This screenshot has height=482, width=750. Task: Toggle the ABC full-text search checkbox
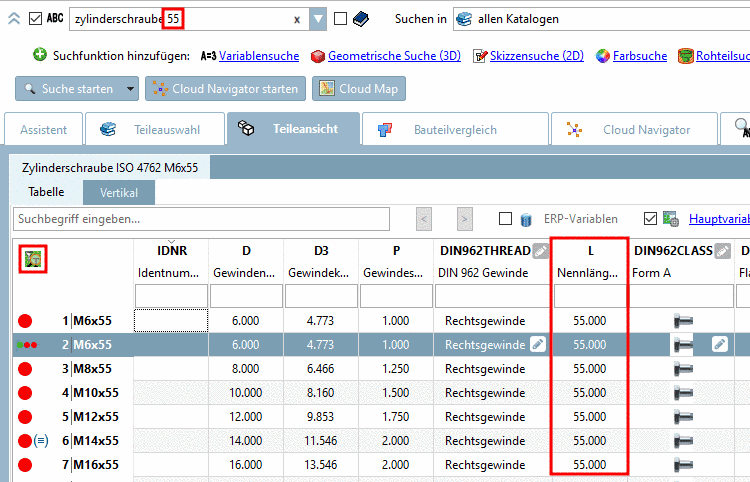[35, 19]
